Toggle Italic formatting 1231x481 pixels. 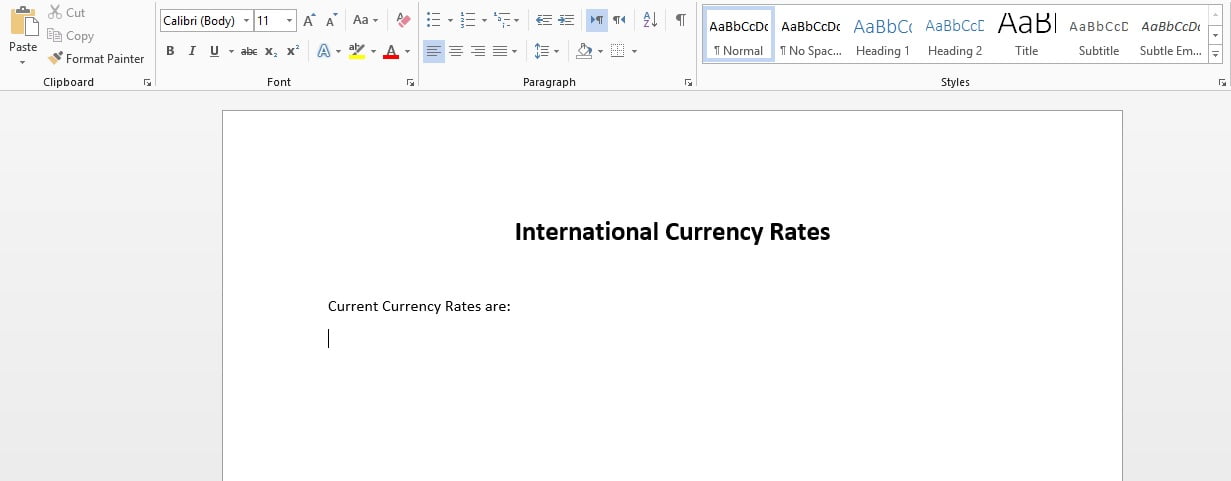[192, 51]
